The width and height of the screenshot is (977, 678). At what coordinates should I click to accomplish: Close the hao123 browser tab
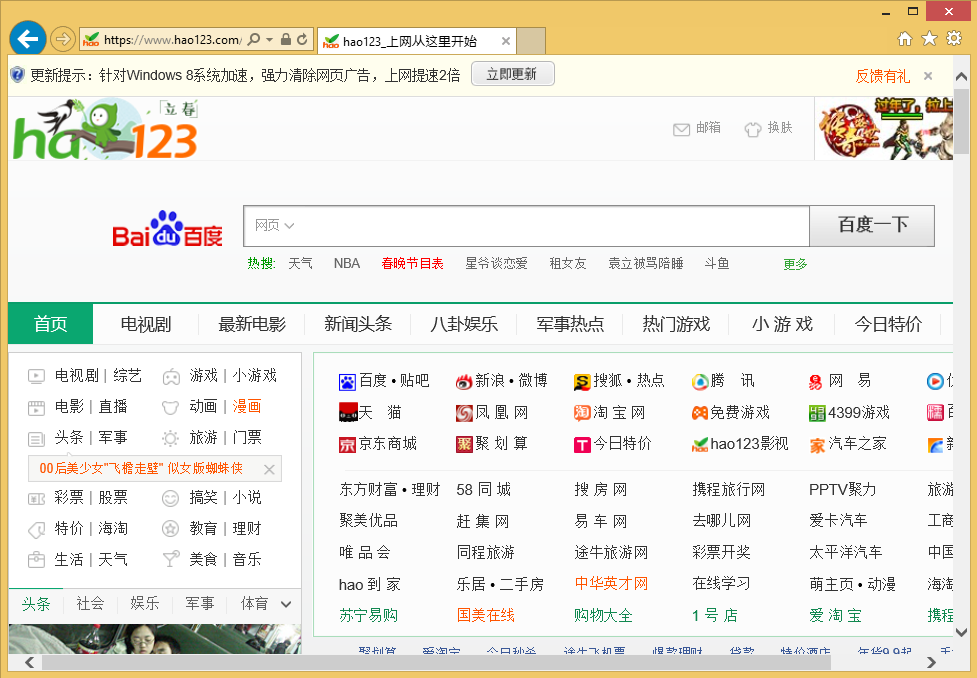click(506, 41)
